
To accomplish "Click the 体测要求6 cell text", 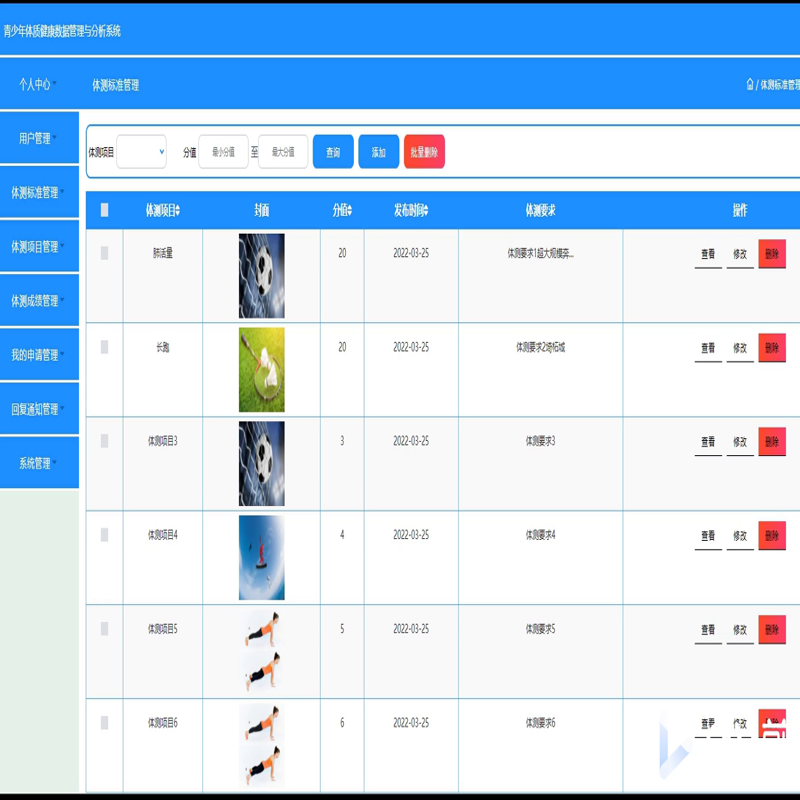I will 540,722.
